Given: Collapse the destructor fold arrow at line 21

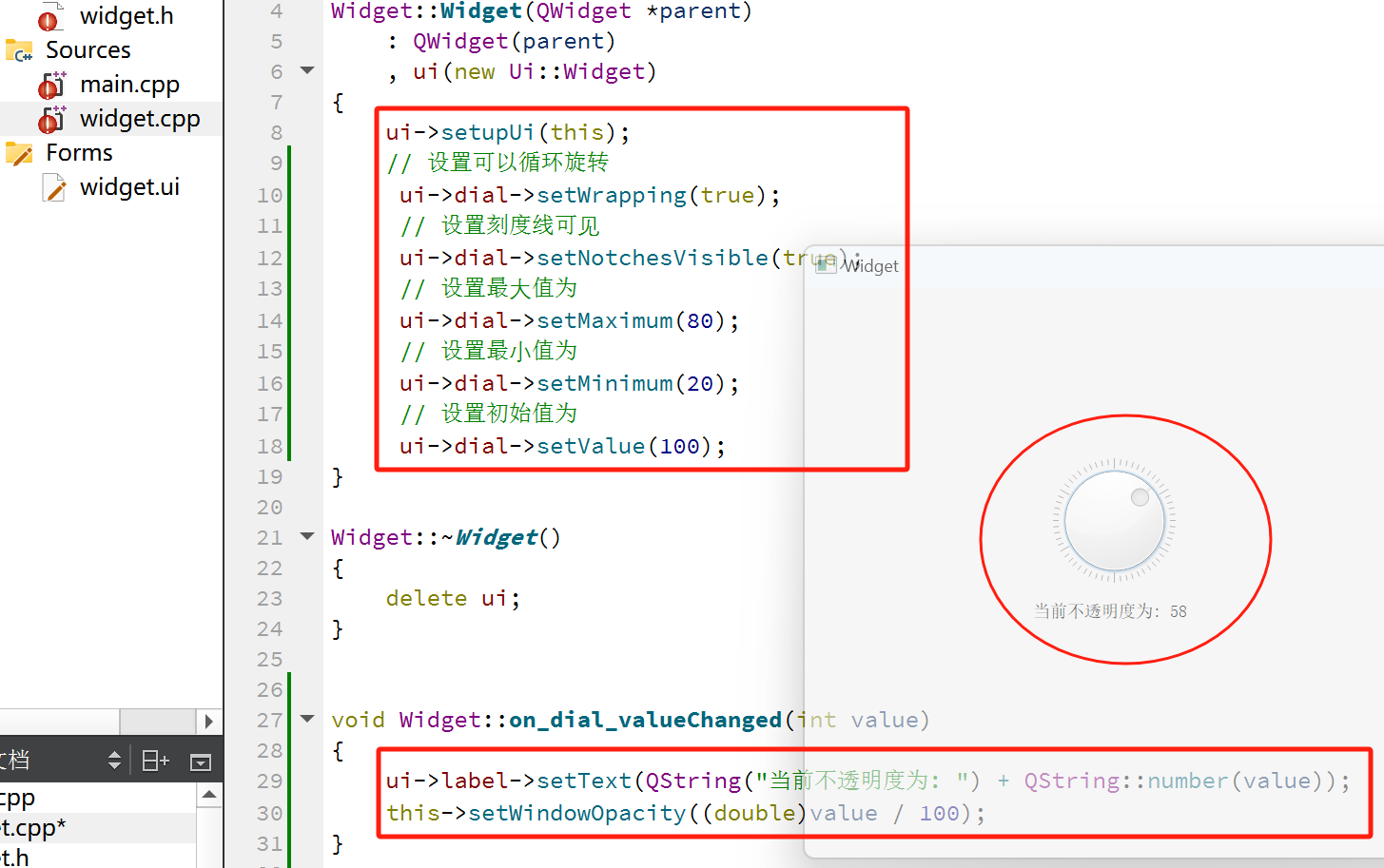Looking at the screenshot, I should pyautogui.click(x=307, y=536).
